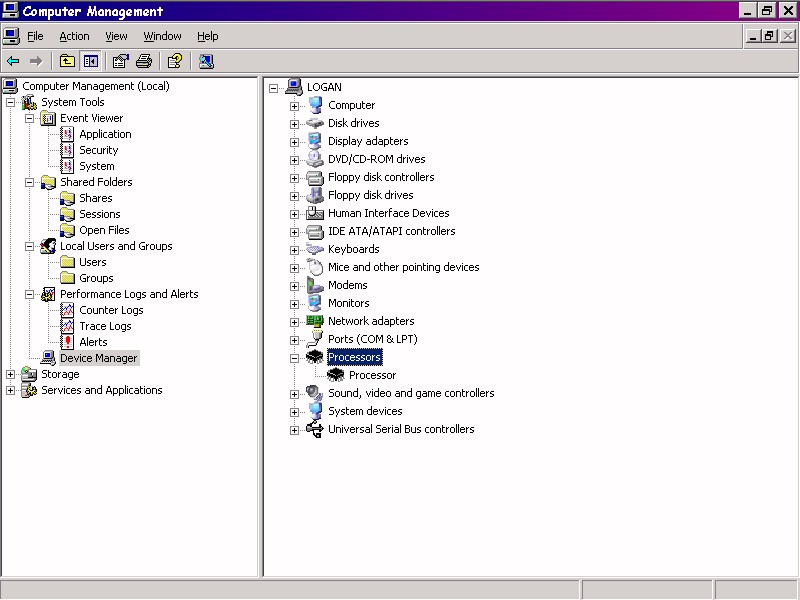Click the Sound, video and game controllers icon

315,393
